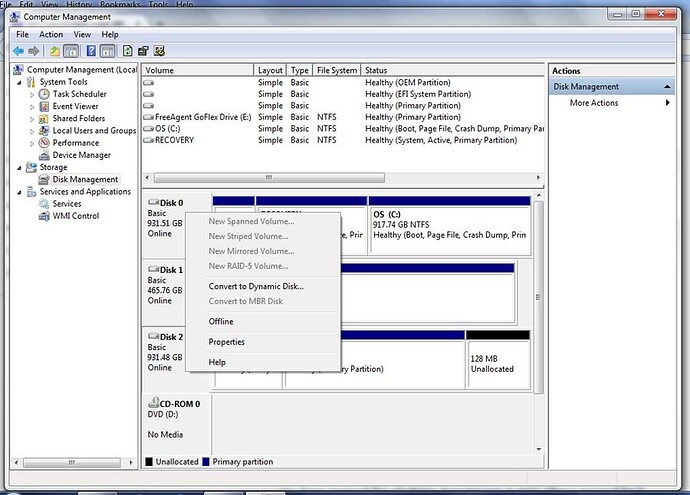This screenshot has height=495, width=690.
Task: Sort by the File System column header
Action: coord(337,70)
